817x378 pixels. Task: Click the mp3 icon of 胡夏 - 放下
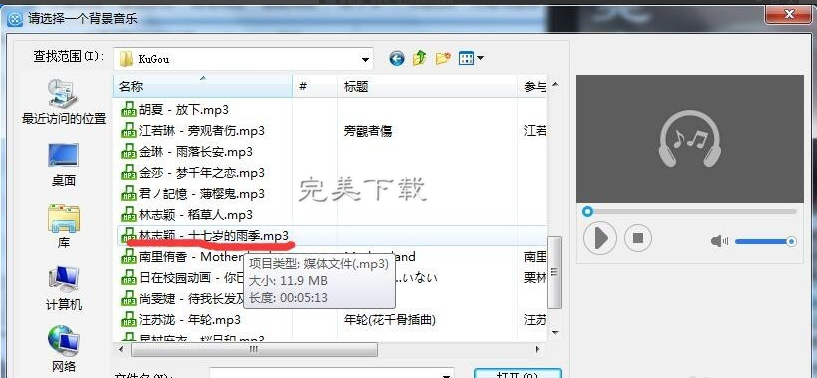tap(128, 110)
